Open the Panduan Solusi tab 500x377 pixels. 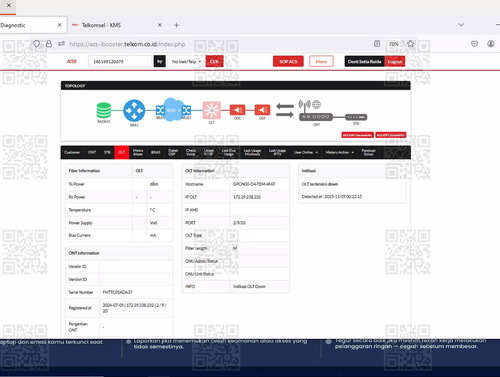(368, 152)
